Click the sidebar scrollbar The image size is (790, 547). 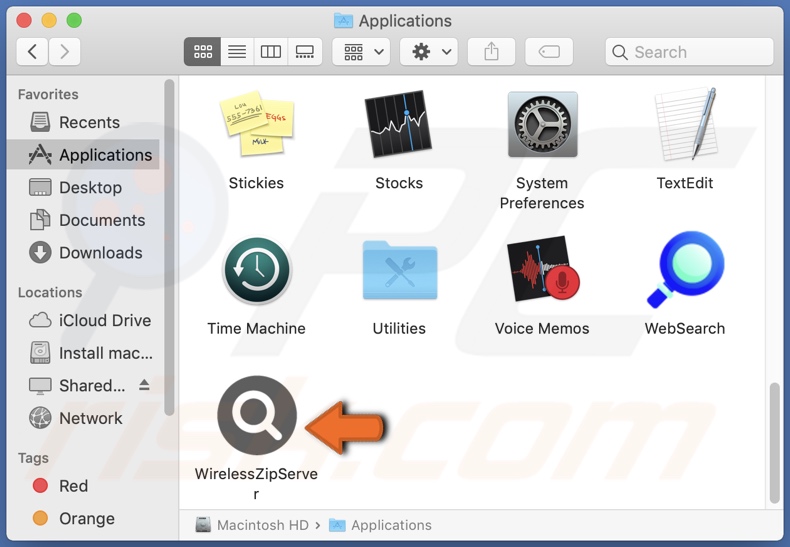pos(169,247)
